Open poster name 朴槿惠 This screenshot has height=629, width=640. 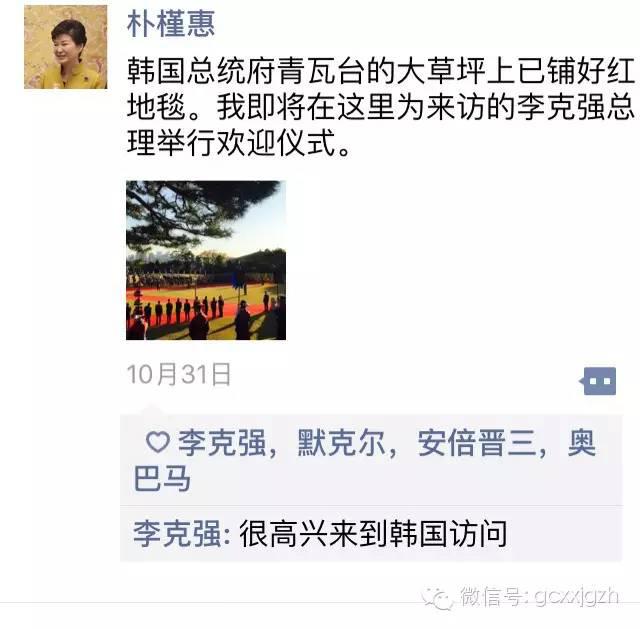171,24
